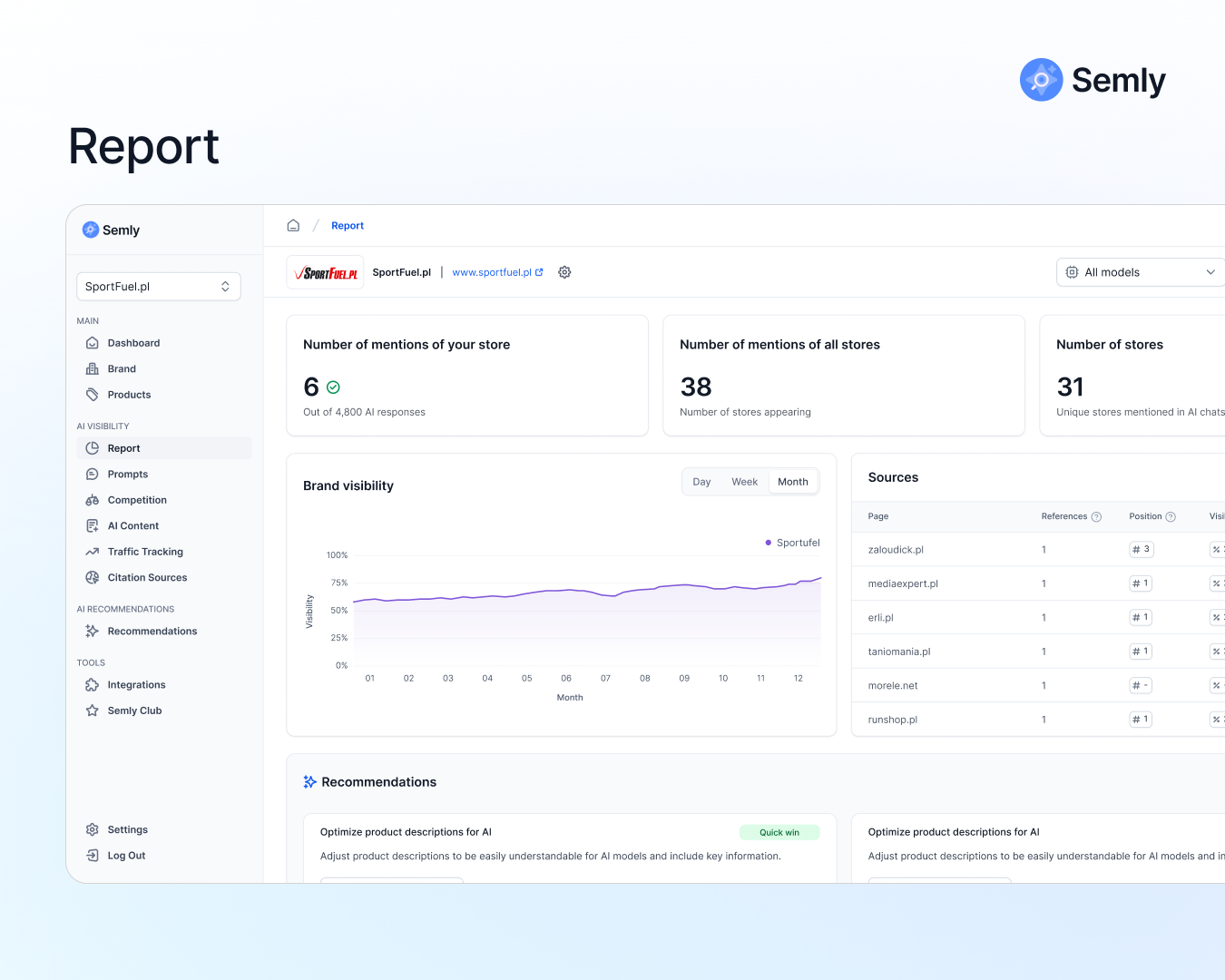Click References column help icon
1225x980 pixels.
1096,517
